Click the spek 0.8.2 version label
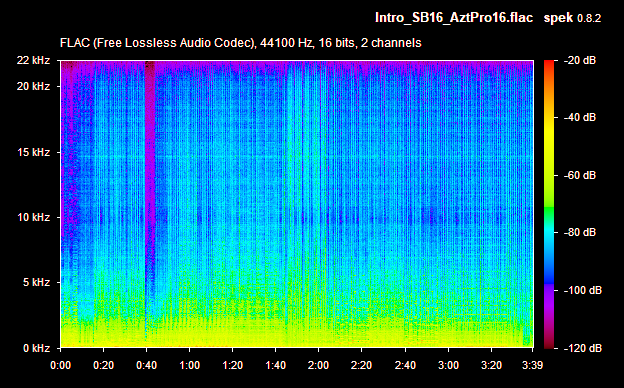624x388 pixels. point(572,18)
